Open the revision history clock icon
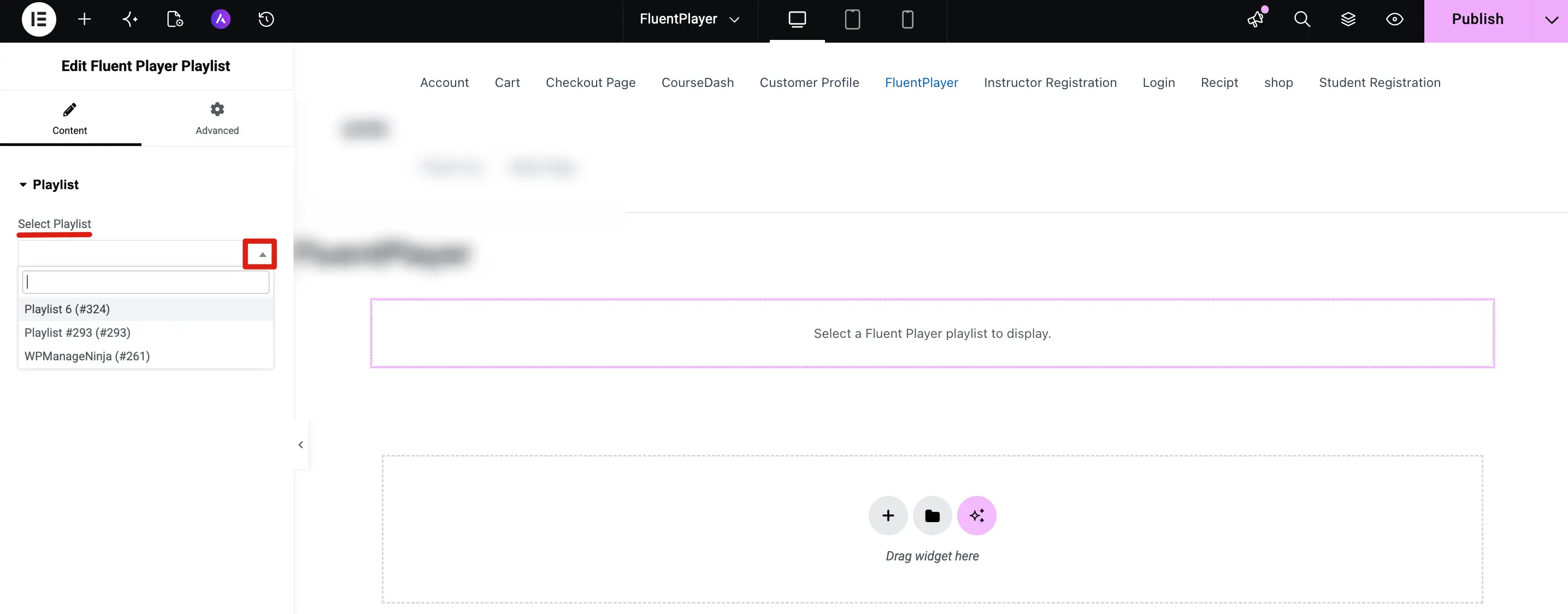Image resolution: width=1568 pixels, height=614 pixels. pyautogui.click(x=266, y=20)
